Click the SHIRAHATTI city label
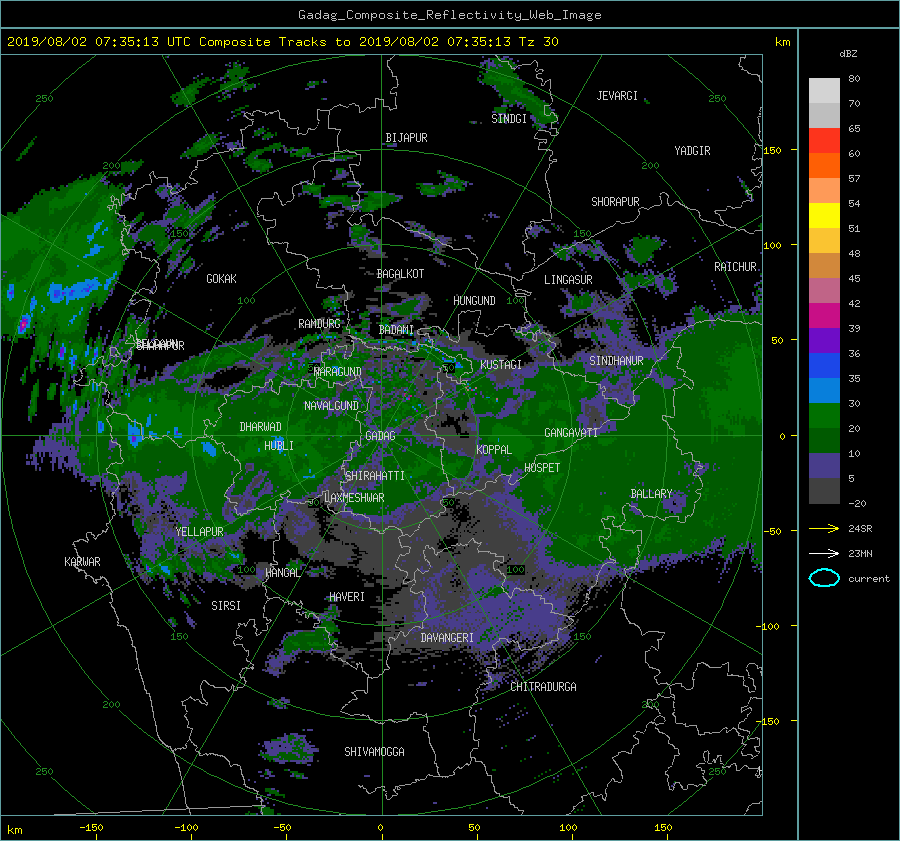 click(375, 476)
